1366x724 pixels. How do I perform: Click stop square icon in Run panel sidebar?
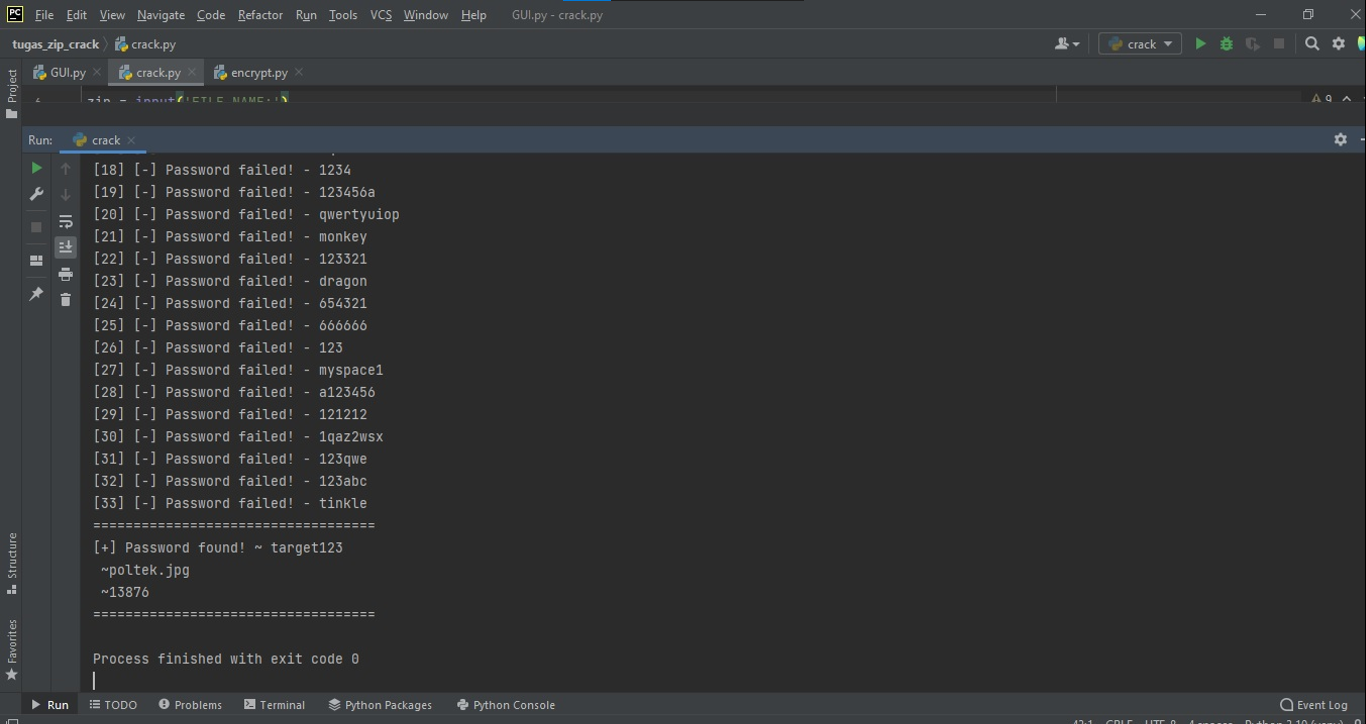[36, 227]
